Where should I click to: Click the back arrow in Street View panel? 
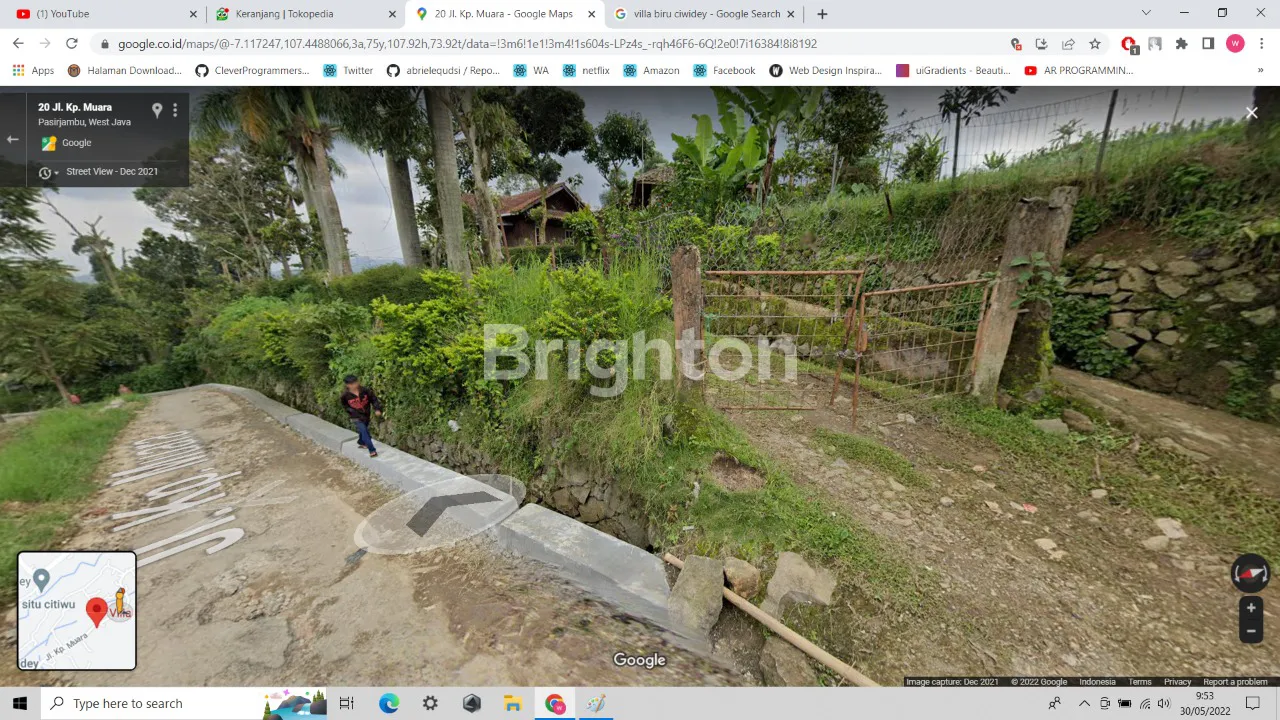13,139
